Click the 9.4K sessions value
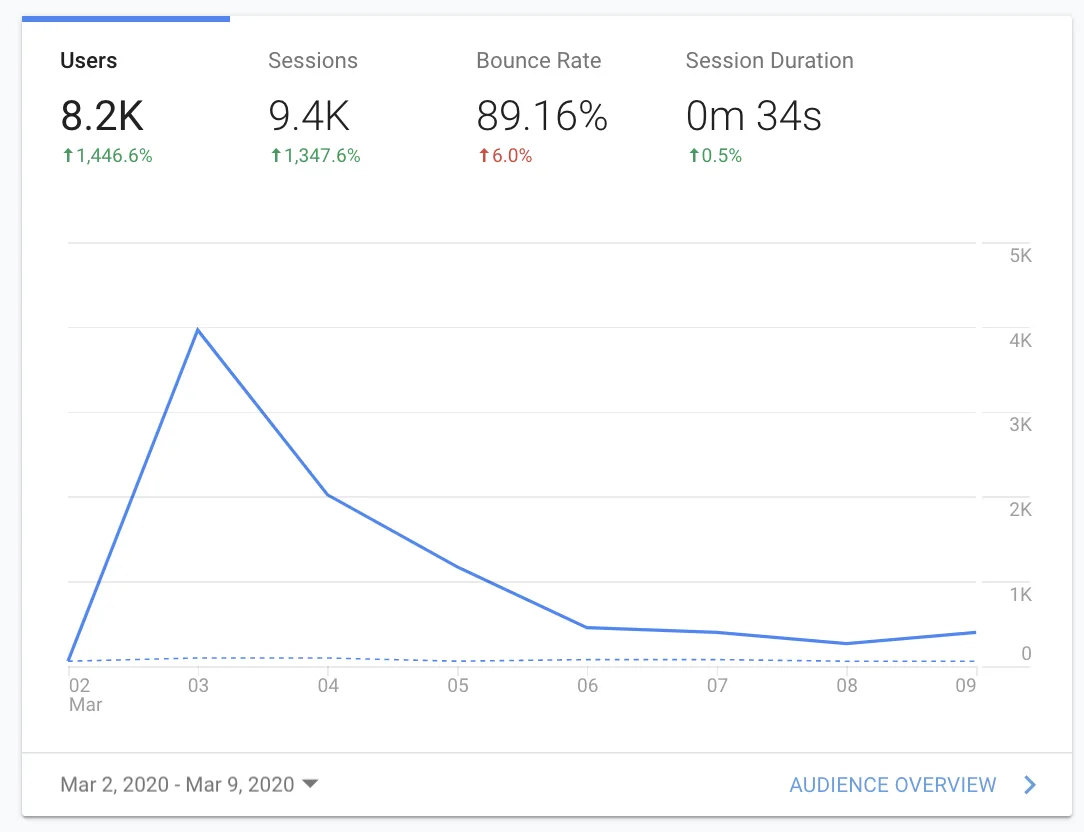This screenshot has height=832, width=1084. 309,115
